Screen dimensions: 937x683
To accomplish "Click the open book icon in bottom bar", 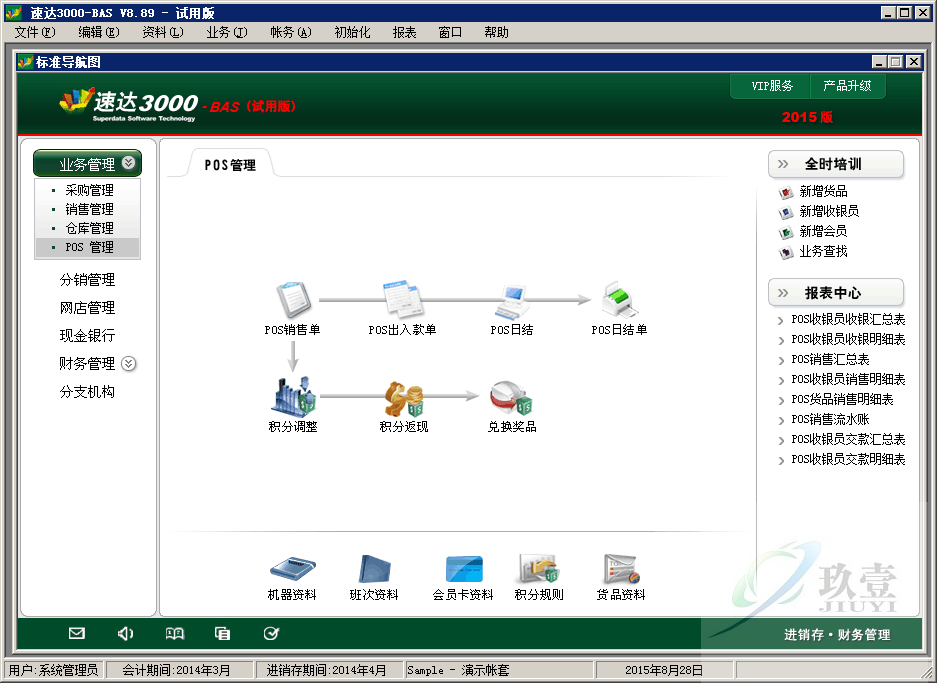I will coord(174,633).
